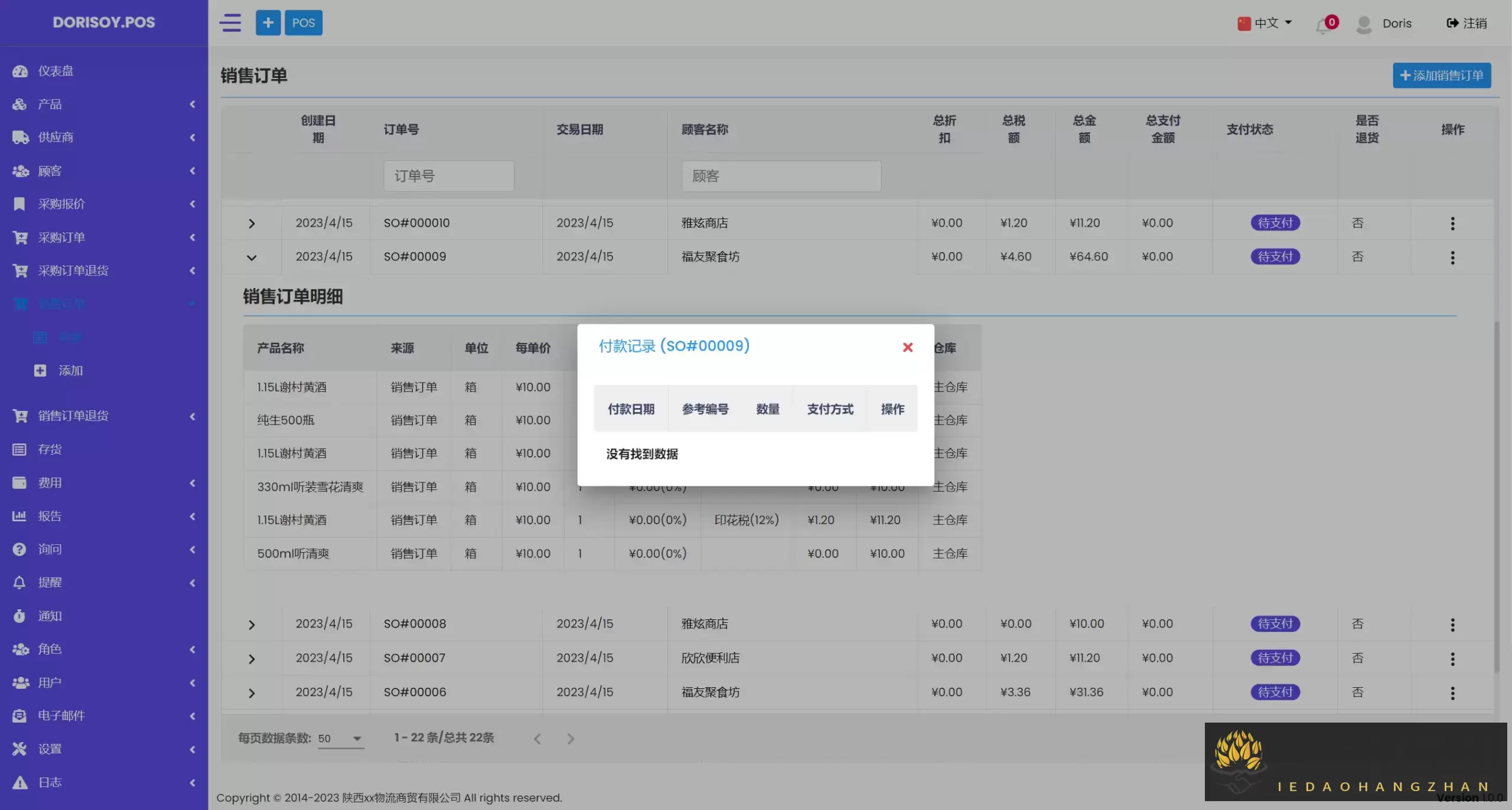Expand the 产品 sidebar menu
1512x810 pixels.
point(104,104)
